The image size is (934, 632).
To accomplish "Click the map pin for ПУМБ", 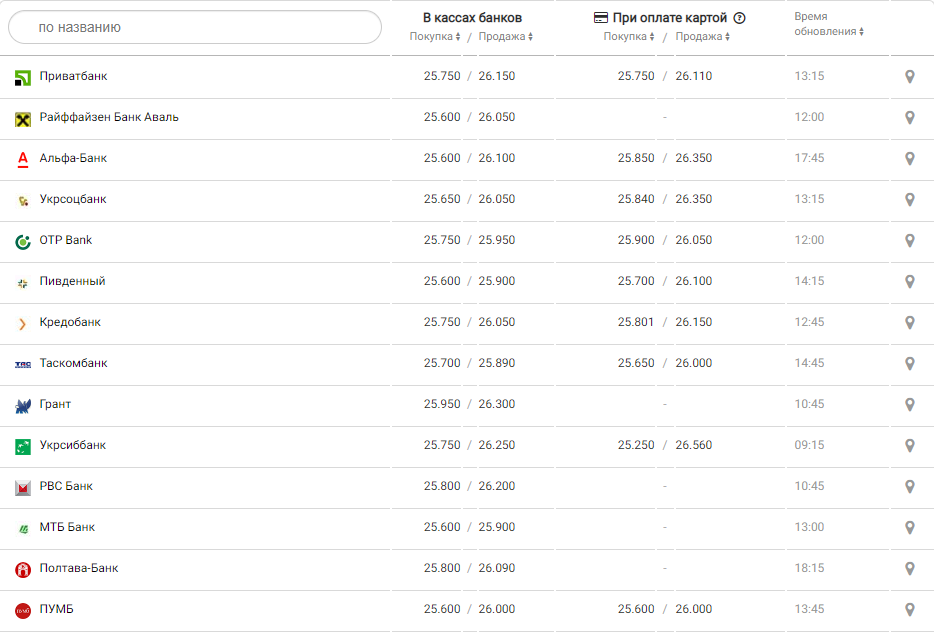I will pos(909,610).
